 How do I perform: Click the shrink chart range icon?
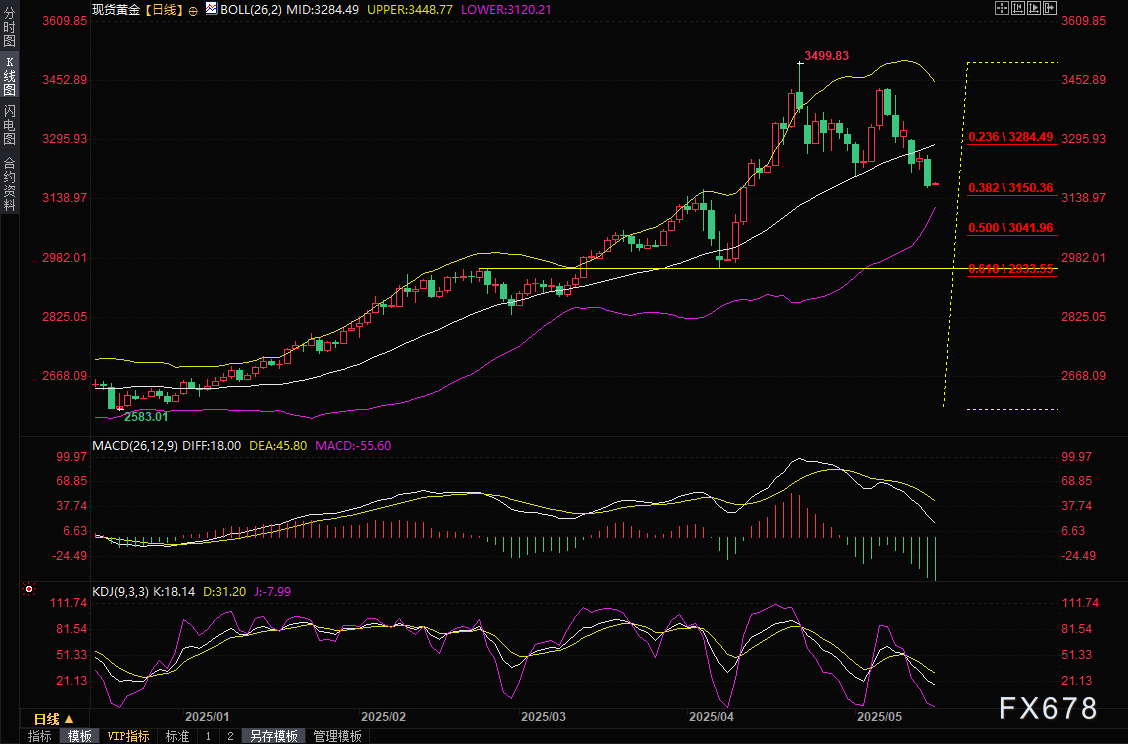pos(1018,8)
